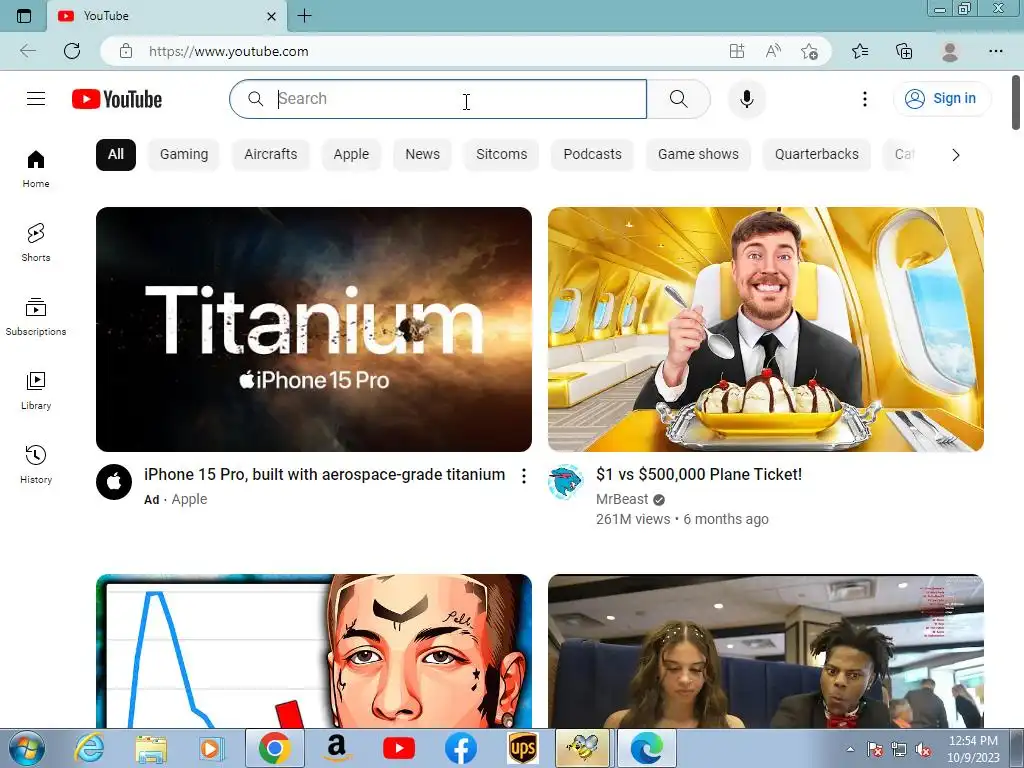Open Library in the sidebar
Image resolution: width=1024 pixels, height=768 pixels.
point(36,391)
